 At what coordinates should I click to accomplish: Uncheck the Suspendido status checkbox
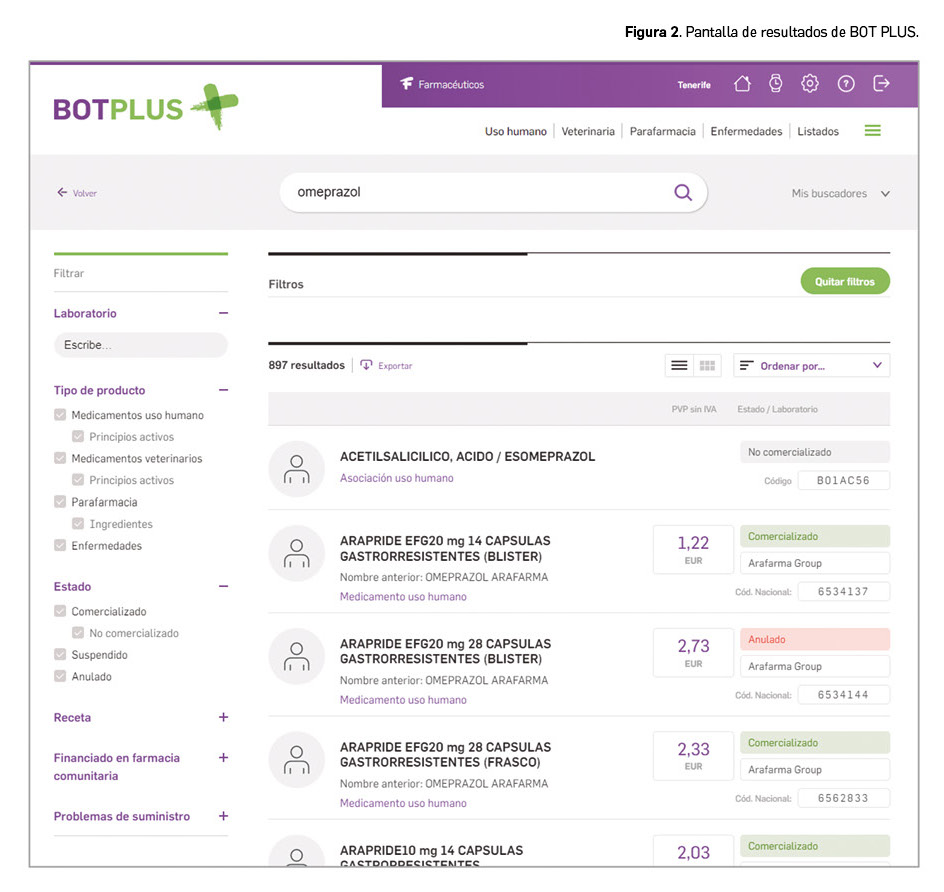click(60, 655)
